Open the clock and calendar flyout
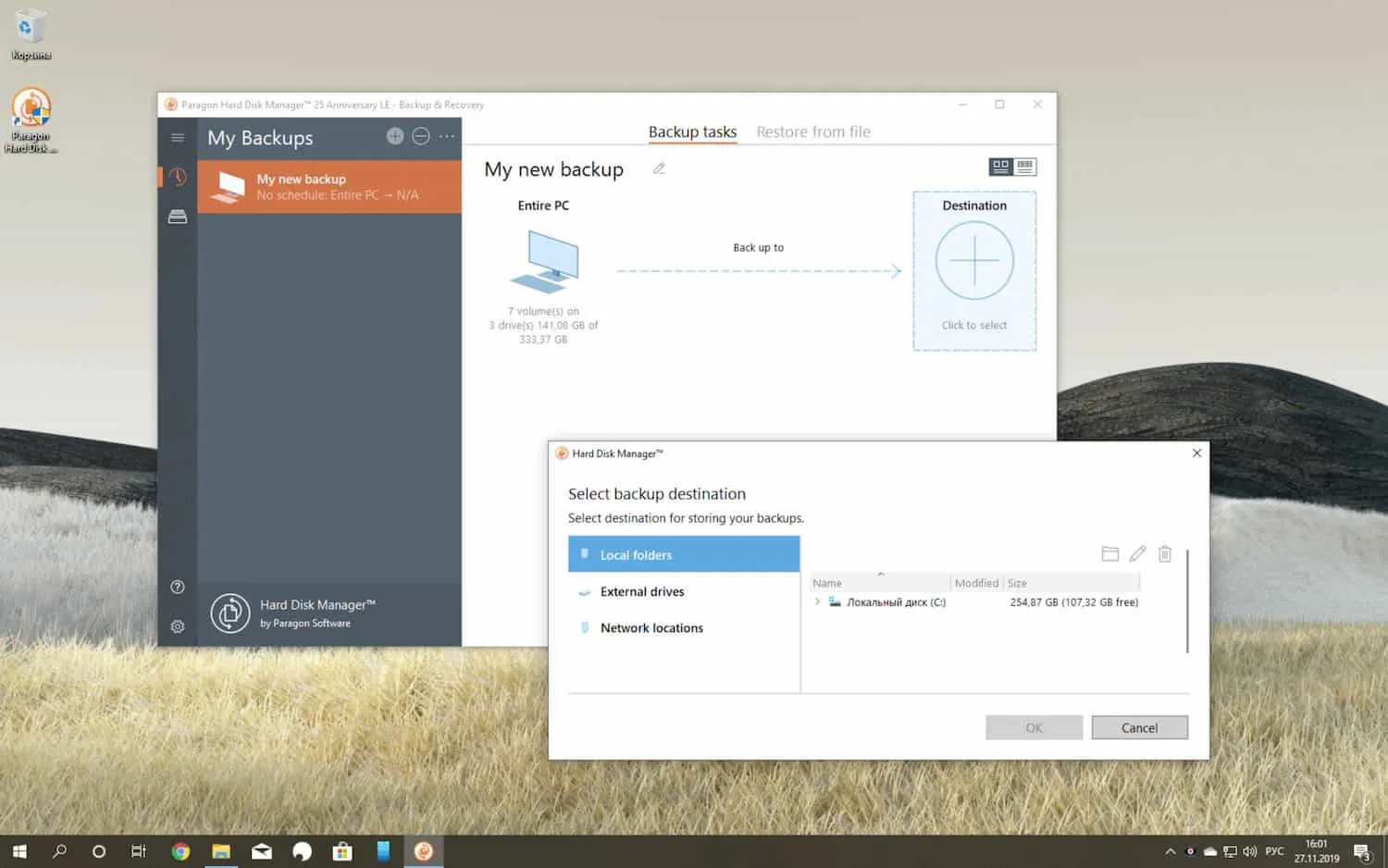1388x868 pixels. (1317, 851)
